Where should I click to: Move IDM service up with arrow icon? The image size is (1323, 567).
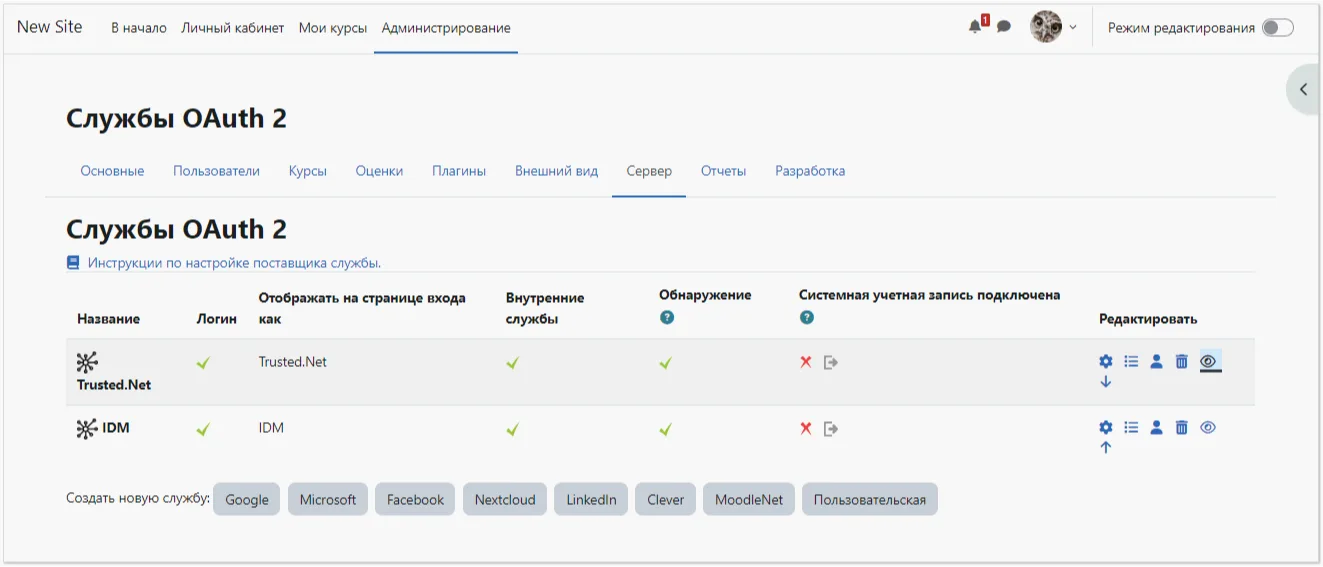point(1105,448)
